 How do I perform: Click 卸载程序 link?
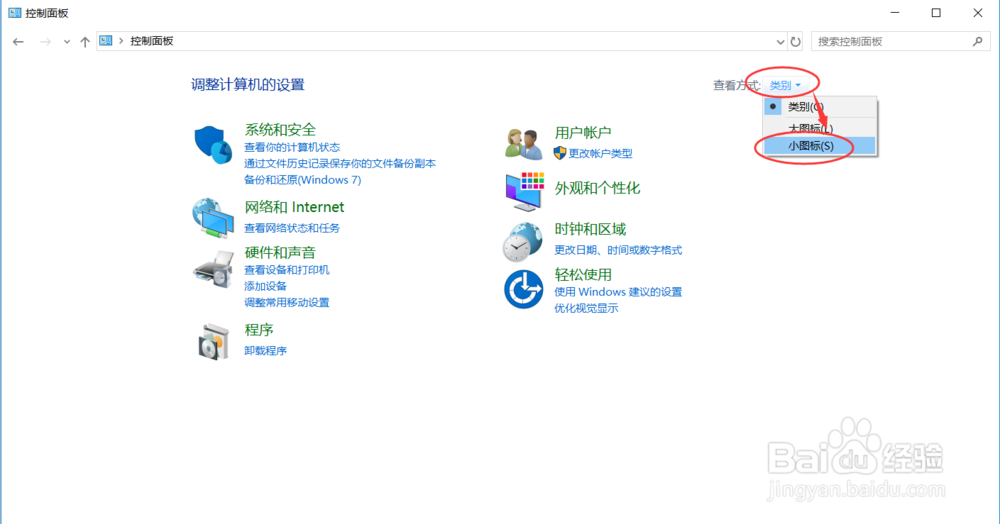[265, 351]
